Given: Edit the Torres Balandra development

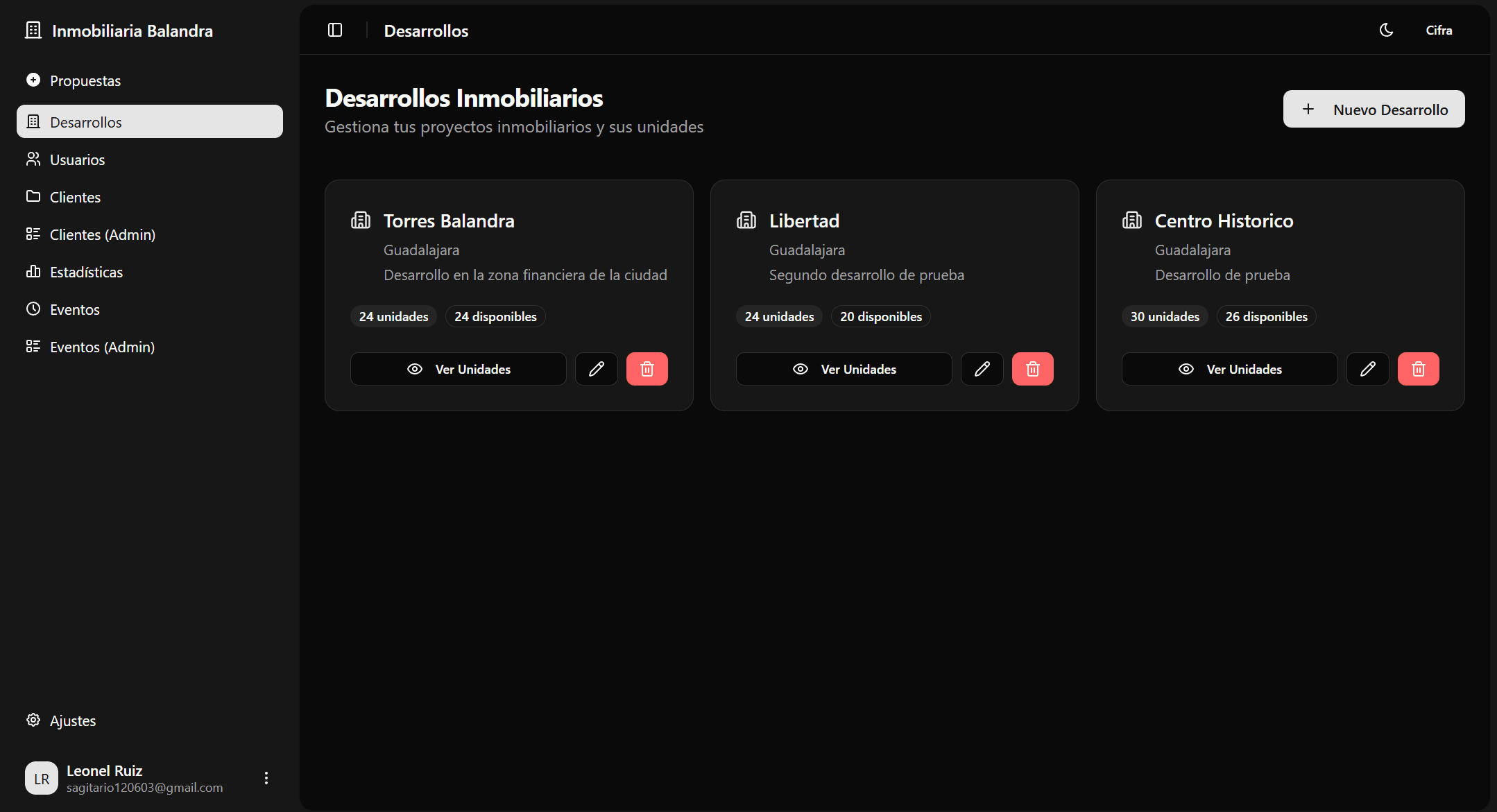Looking at the screenshot, I should point(596,369).
